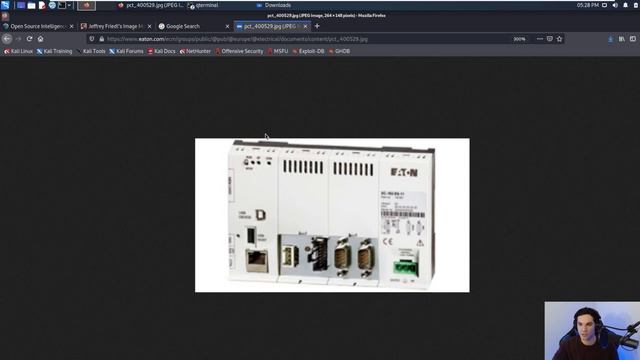Go to the Firefox home page

[x=40, y=39]
